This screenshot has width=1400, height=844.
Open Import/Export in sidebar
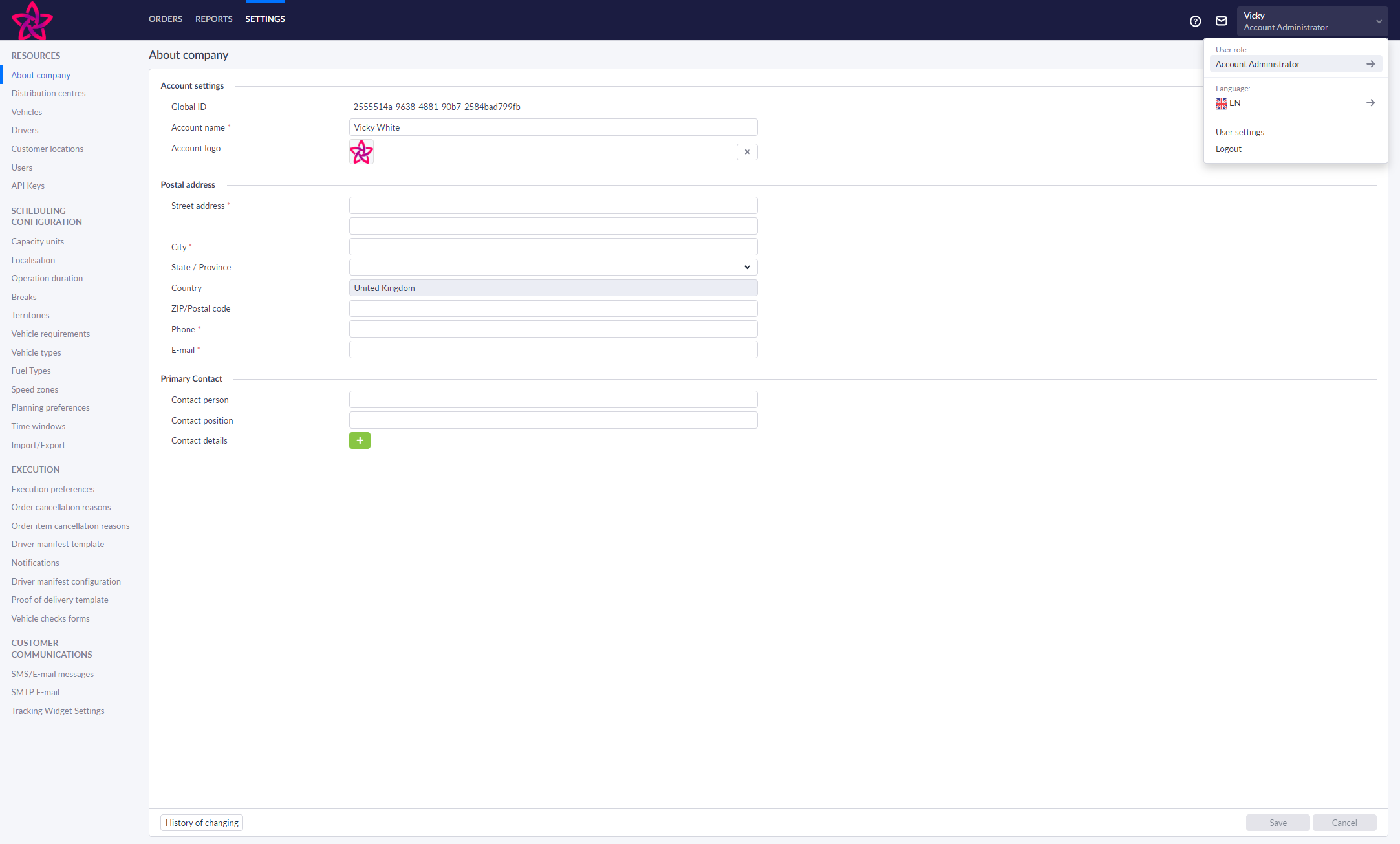click(38, 445)
